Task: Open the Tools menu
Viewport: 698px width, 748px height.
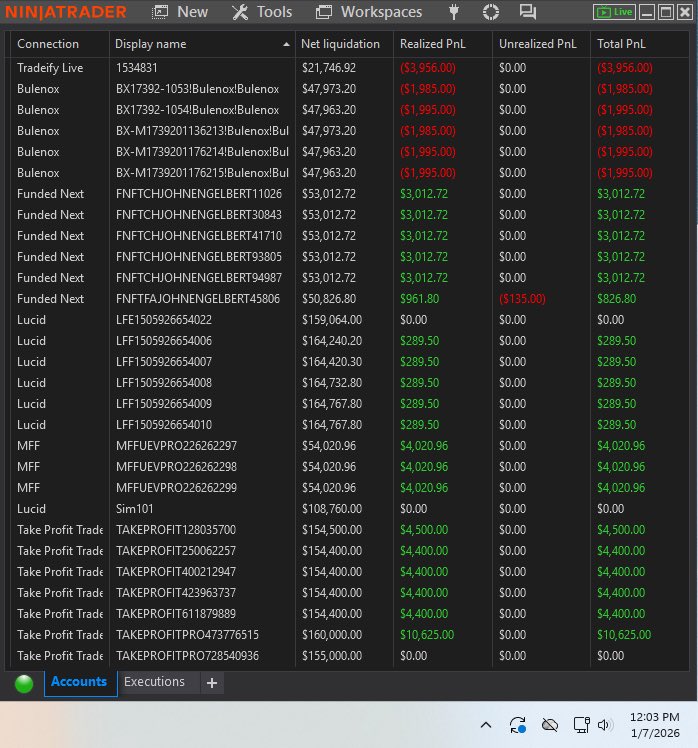Action: 262,12
